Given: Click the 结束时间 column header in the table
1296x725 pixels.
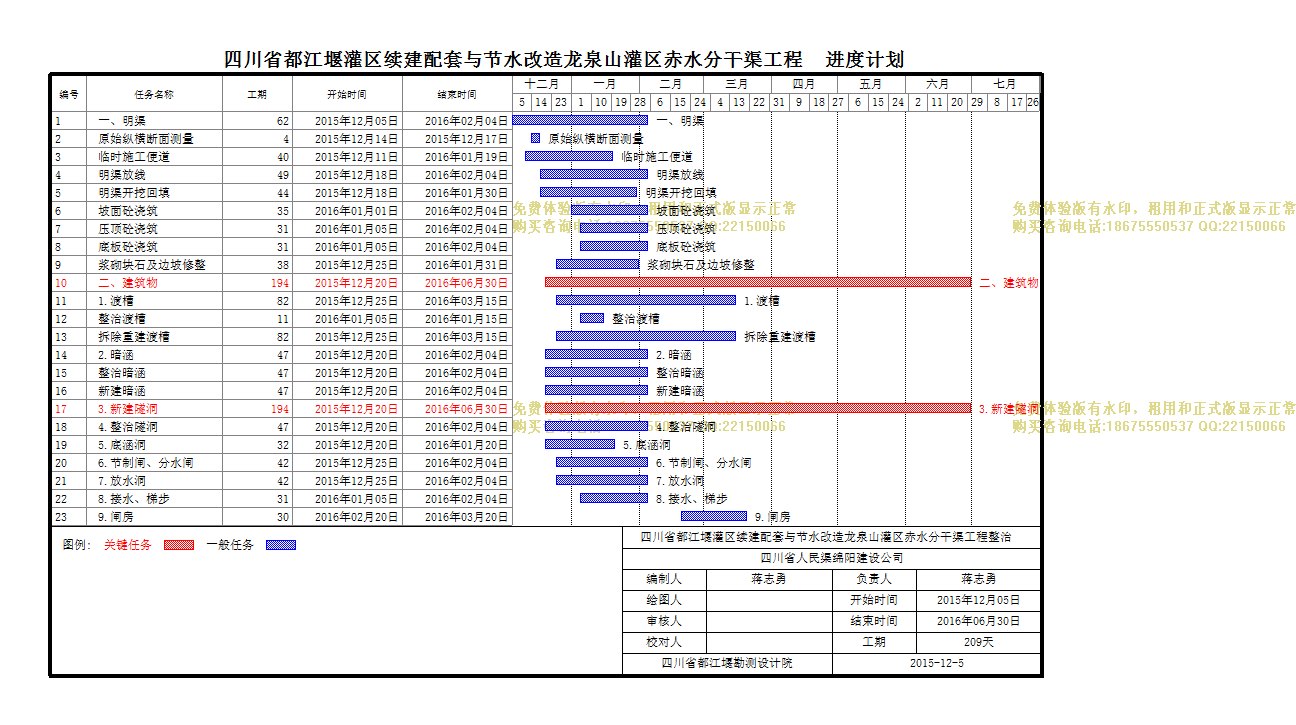Looking at the screenshot, I should 458,95.
